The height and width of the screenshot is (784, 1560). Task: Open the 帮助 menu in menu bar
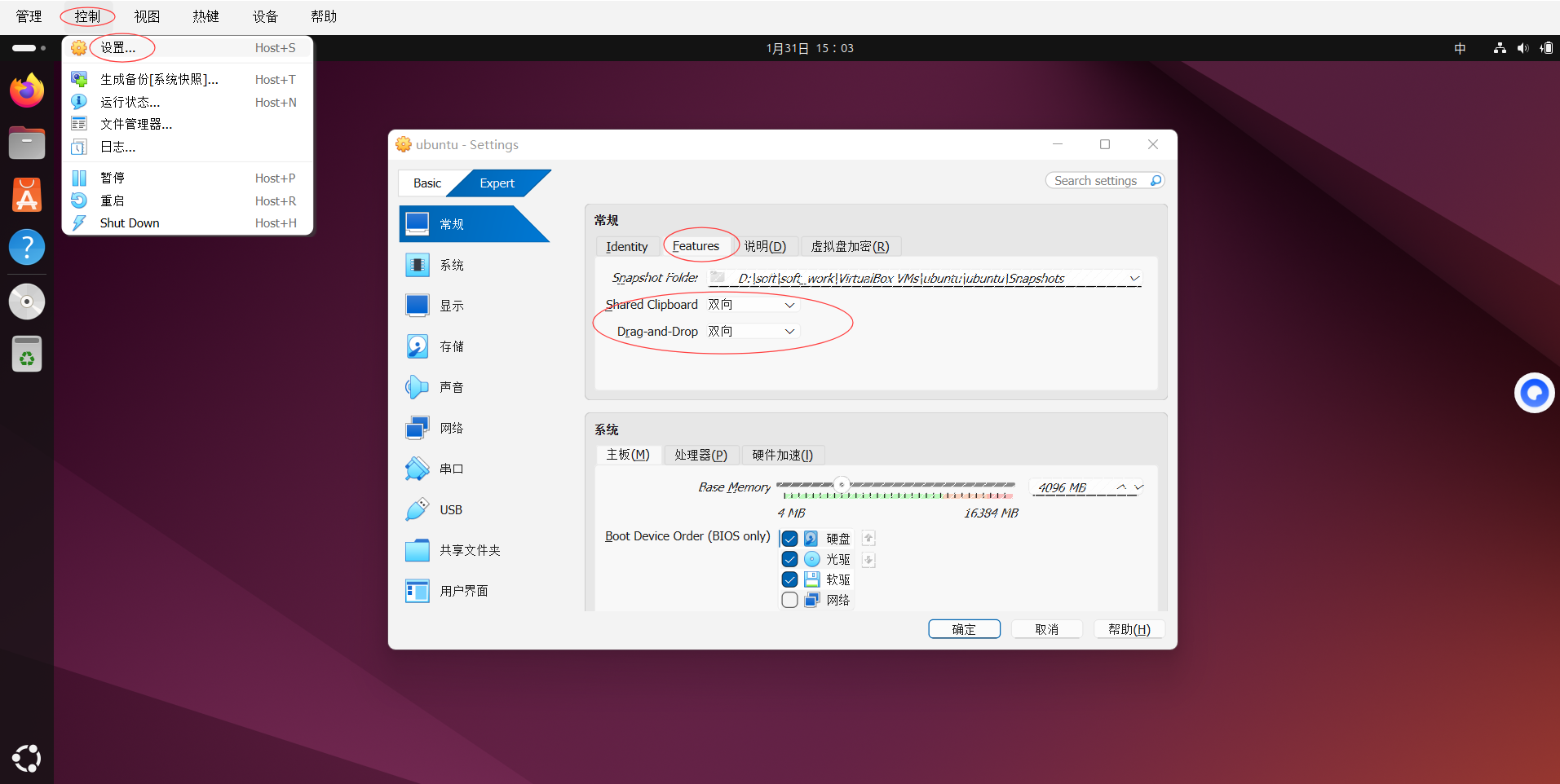point(324,16)
